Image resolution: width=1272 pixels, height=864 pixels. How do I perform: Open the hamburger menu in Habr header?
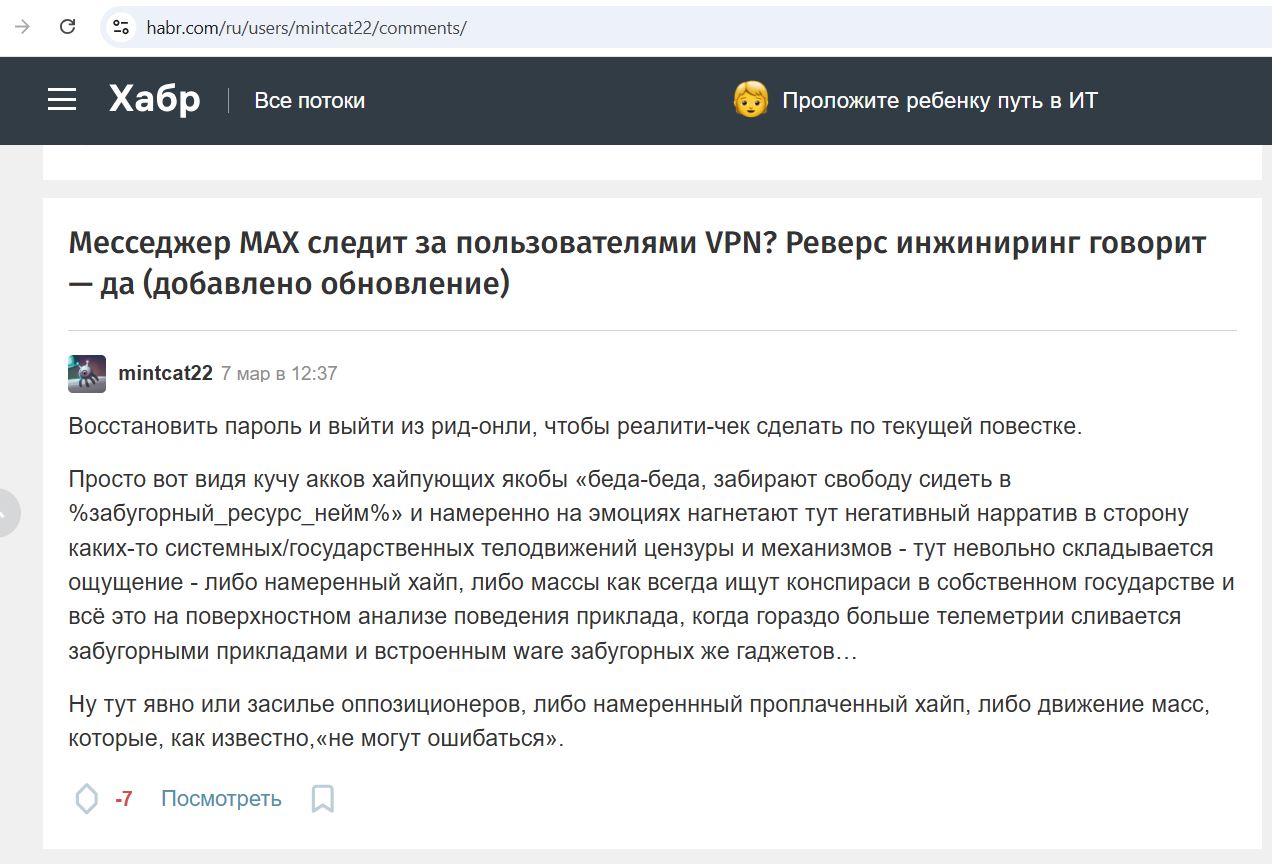click(x=62, y=100)
